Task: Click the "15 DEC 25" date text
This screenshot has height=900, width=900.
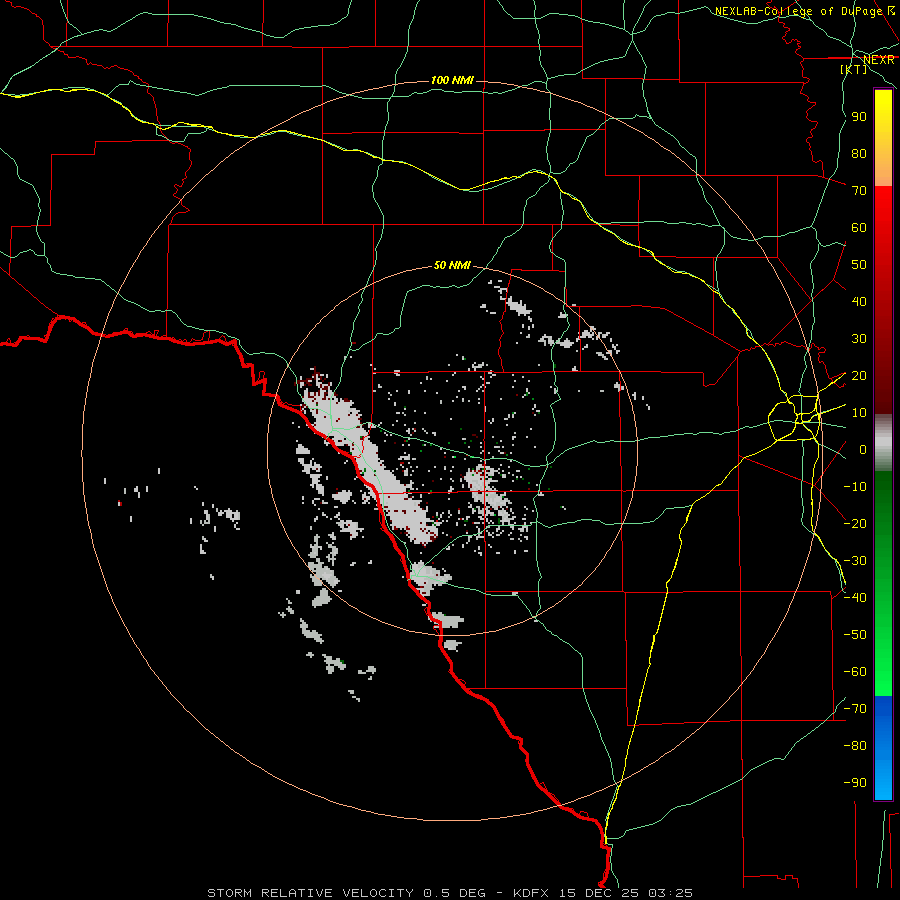Action: point(599,893)
